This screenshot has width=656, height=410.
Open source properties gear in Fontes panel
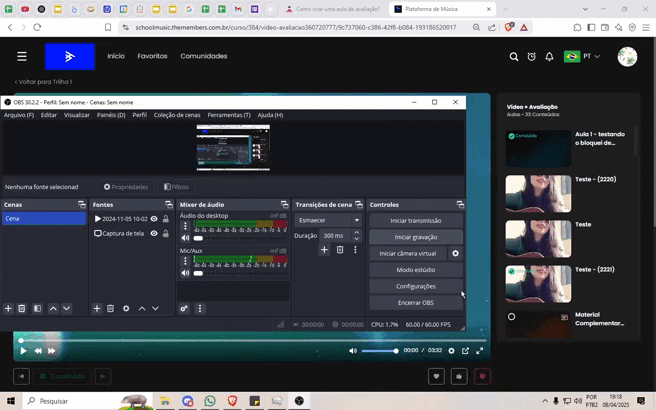pyautogui.click(x=126, y=308)
